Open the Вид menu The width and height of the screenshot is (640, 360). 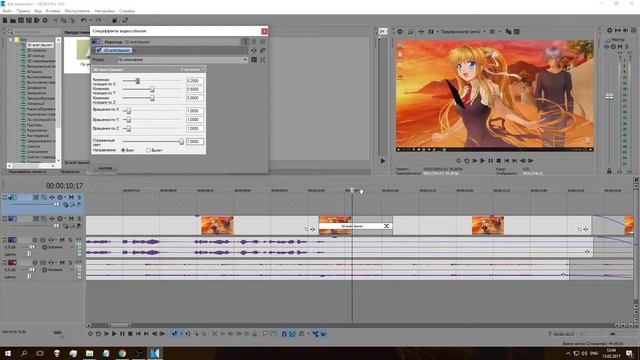click(x=38, y=11)
